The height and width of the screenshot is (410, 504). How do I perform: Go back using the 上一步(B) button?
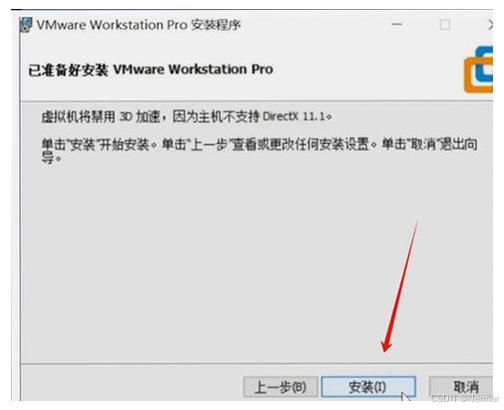(x=280, y=387)
